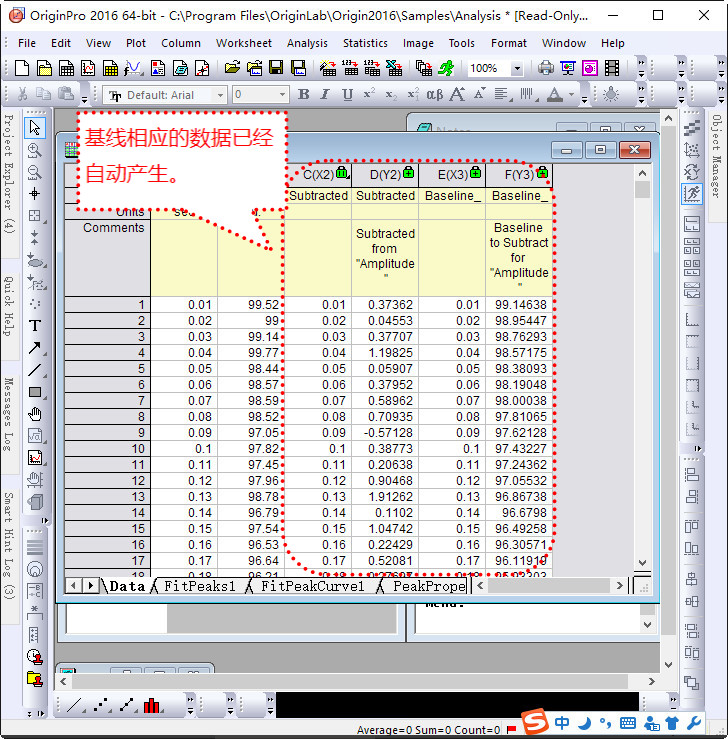Expand the Default: Arial font dropdown

(220, 95)
